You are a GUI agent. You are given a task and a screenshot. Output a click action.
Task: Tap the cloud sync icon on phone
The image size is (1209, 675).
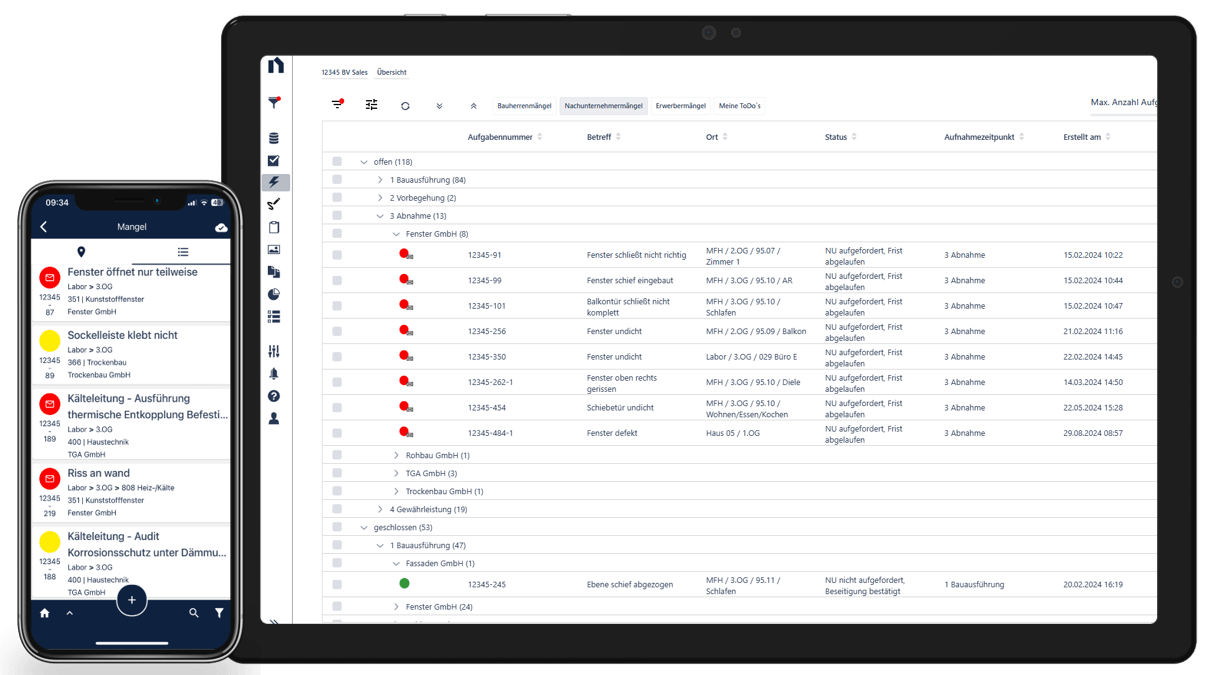tap(221, 227)
